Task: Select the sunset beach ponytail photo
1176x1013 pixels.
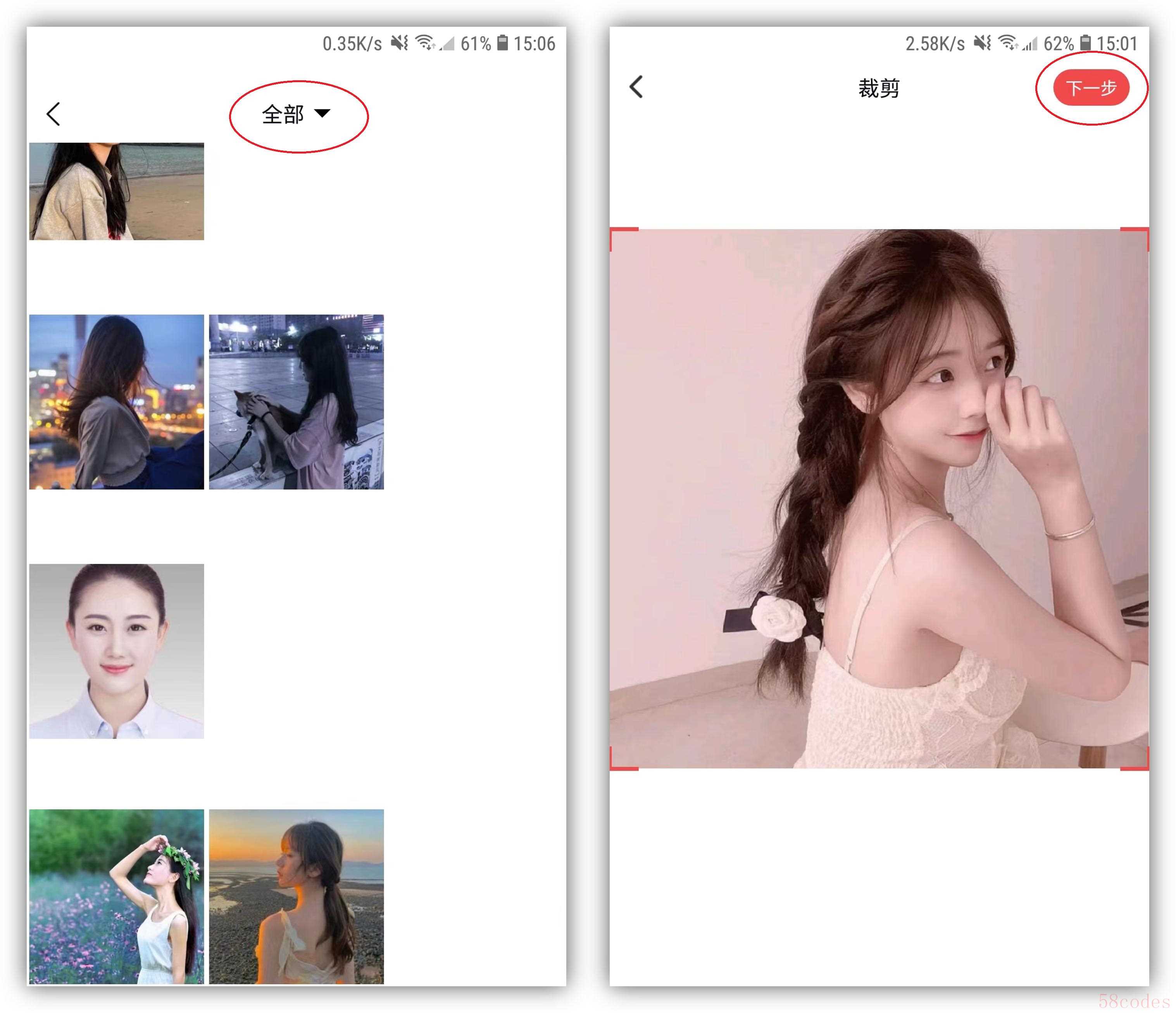Action: point(296,896)
